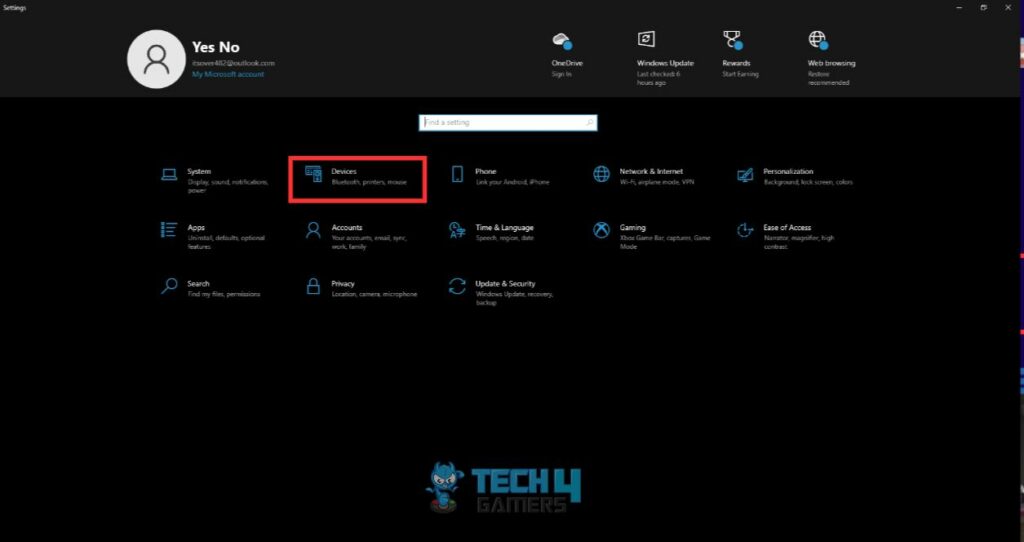The image size is (1024, 542).
Task: Click the Yes No account name
Action: click(216, 47)
